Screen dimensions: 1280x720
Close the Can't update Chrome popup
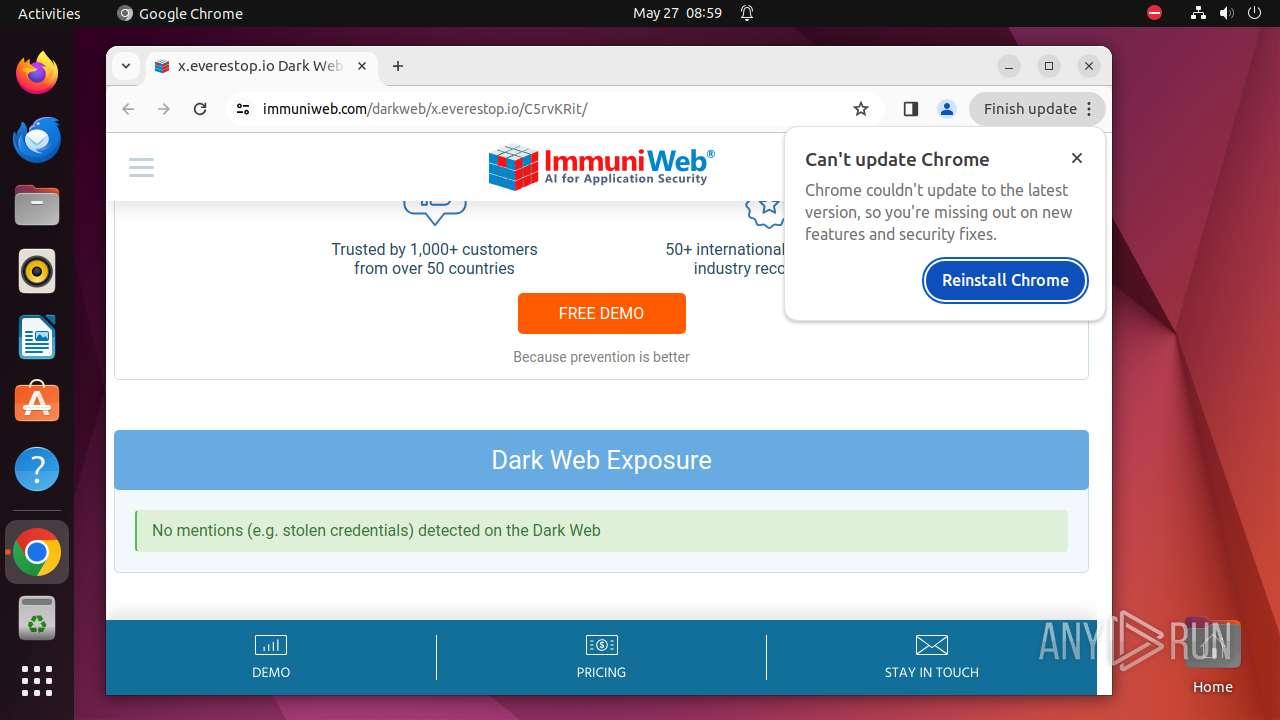[x=1077, y=158]
